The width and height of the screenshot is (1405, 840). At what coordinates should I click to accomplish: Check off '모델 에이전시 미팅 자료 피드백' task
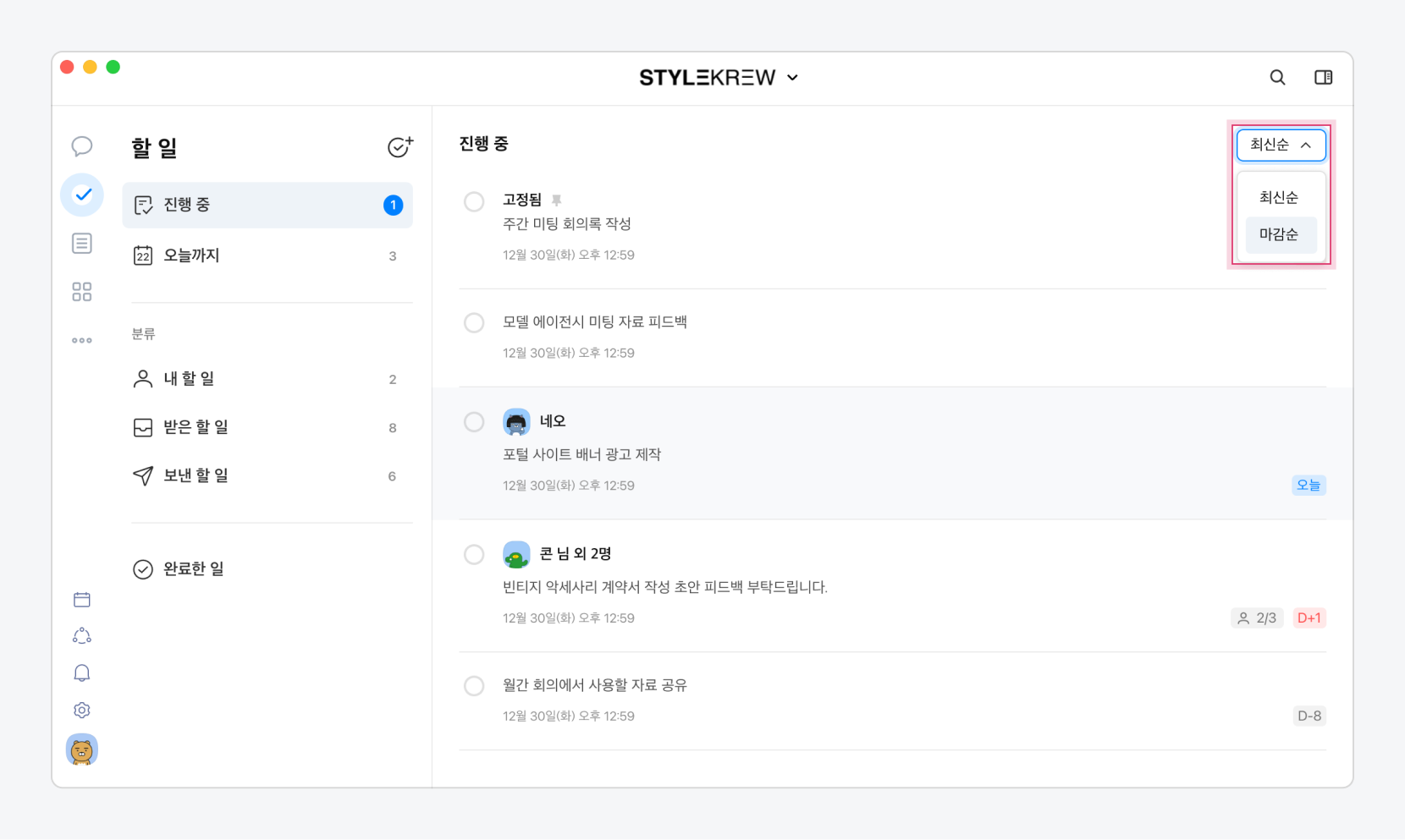474,322
